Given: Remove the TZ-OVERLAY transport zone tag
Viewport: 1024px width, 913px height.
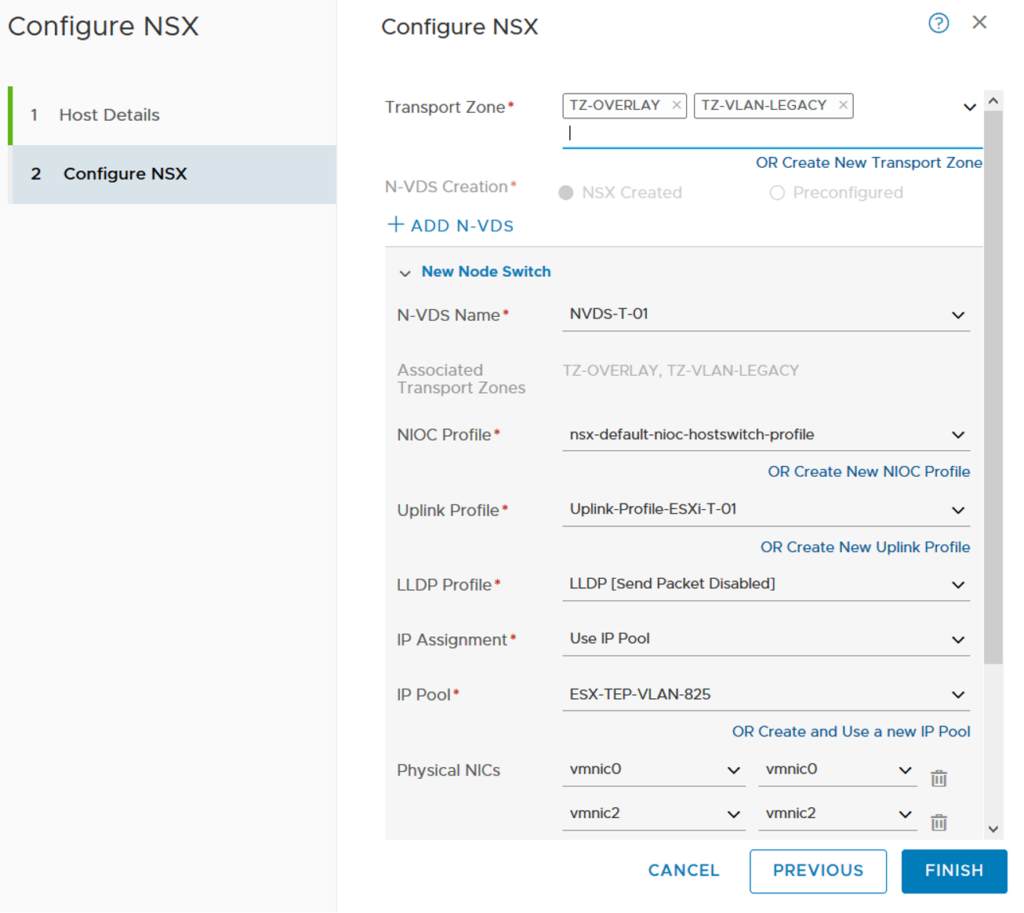Looking at the screenshot, I should click(677, 105).
